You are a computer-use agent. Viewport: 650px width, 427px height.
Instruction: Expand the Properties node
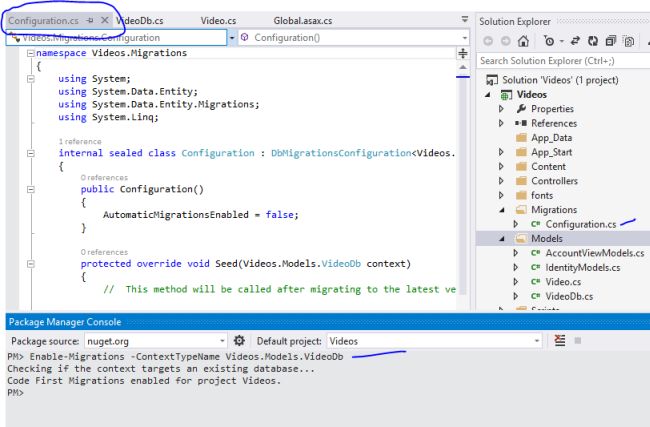(x=501, y=109)
